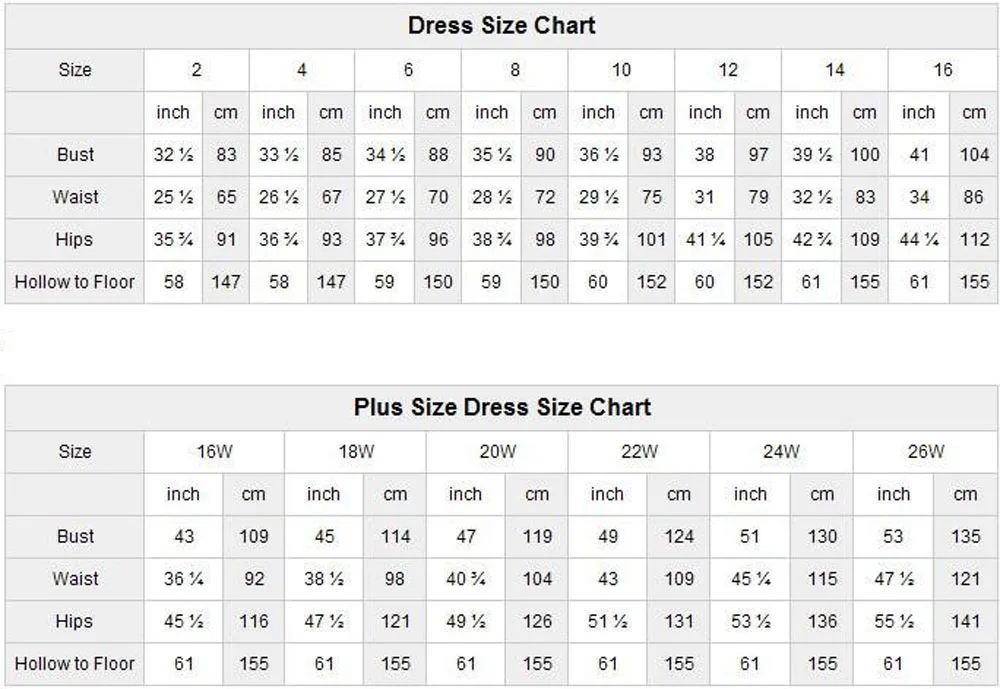1000x689 pixels.
Task: Select the size 12 column header
Action: (728, 70)
